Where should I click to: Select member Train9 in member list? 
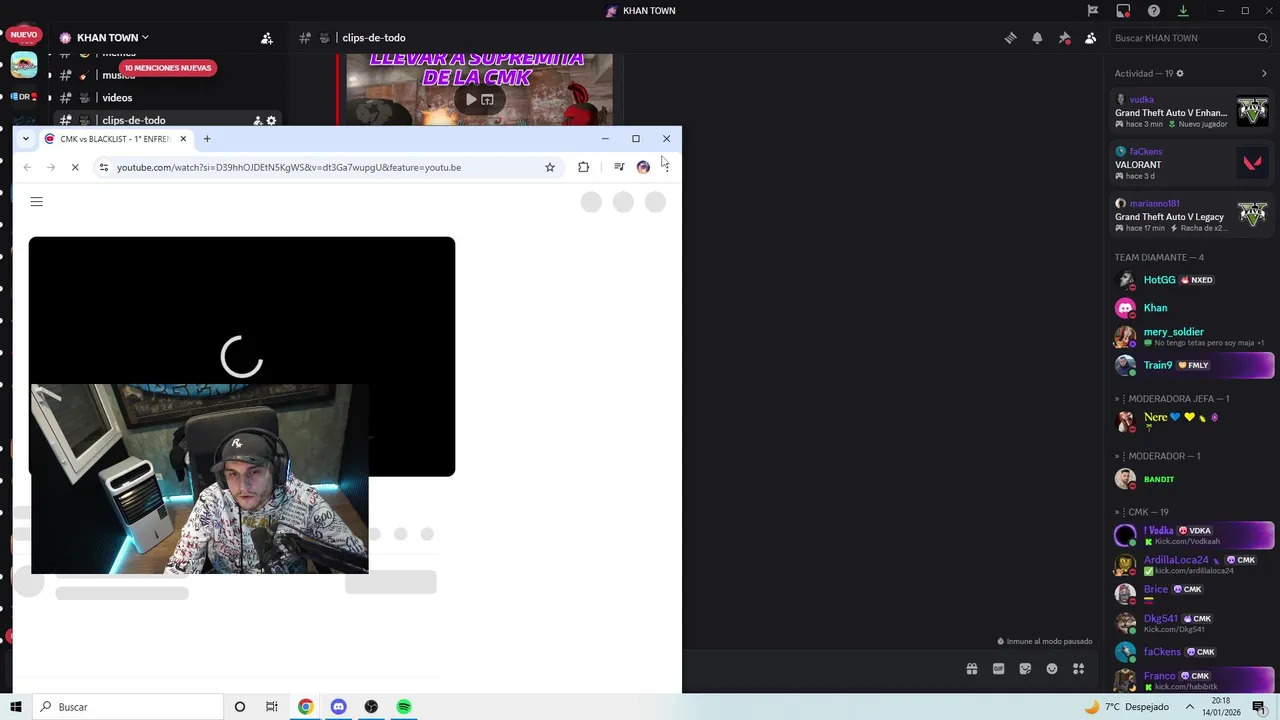[x=1192, y=365]
